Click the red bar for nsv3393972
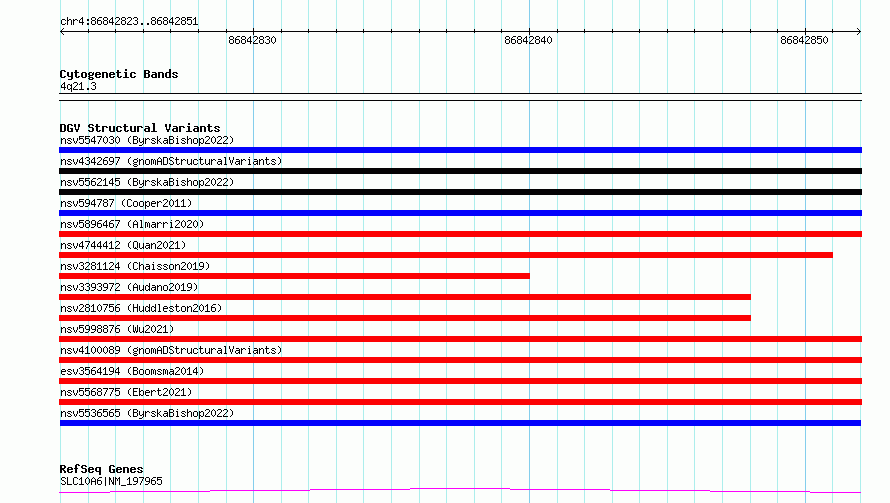 405,297
